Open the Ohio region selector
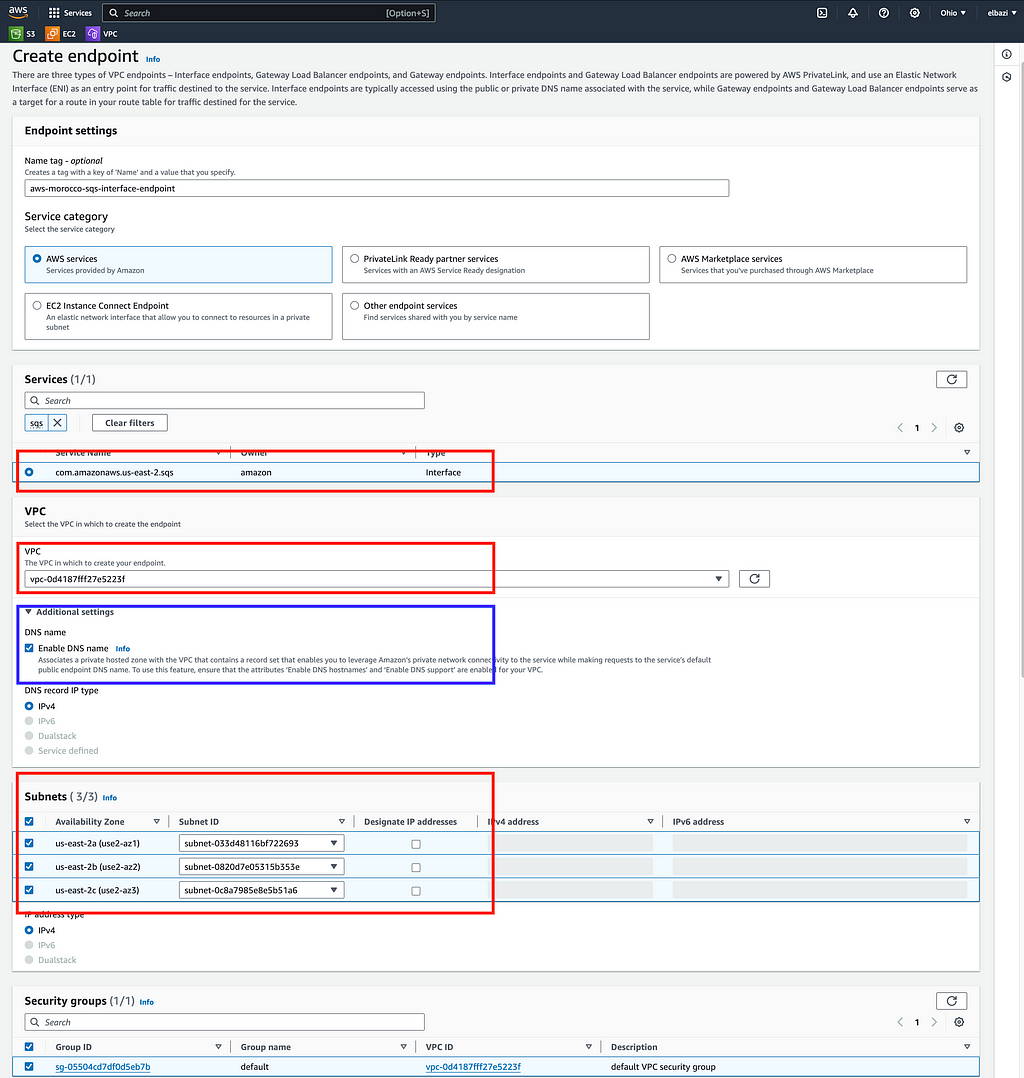 pos(953,13)
